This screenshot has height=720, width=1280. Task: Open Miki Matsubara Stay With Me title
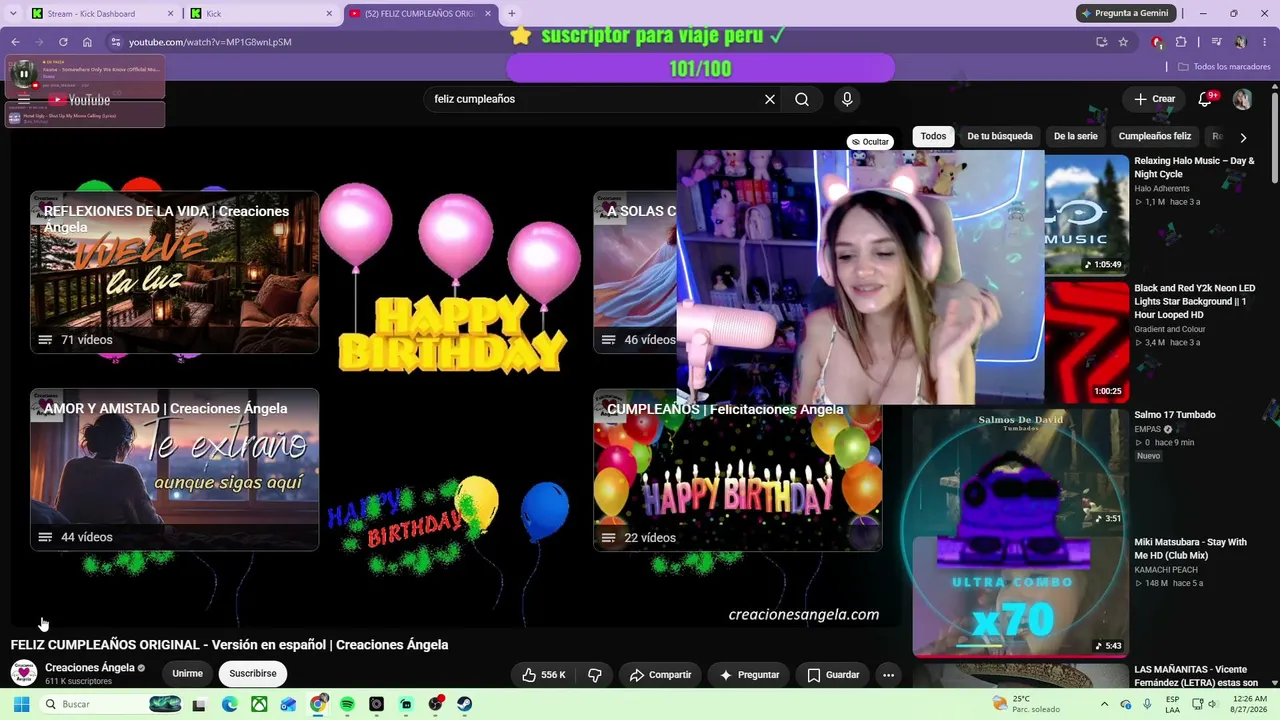1190,549
